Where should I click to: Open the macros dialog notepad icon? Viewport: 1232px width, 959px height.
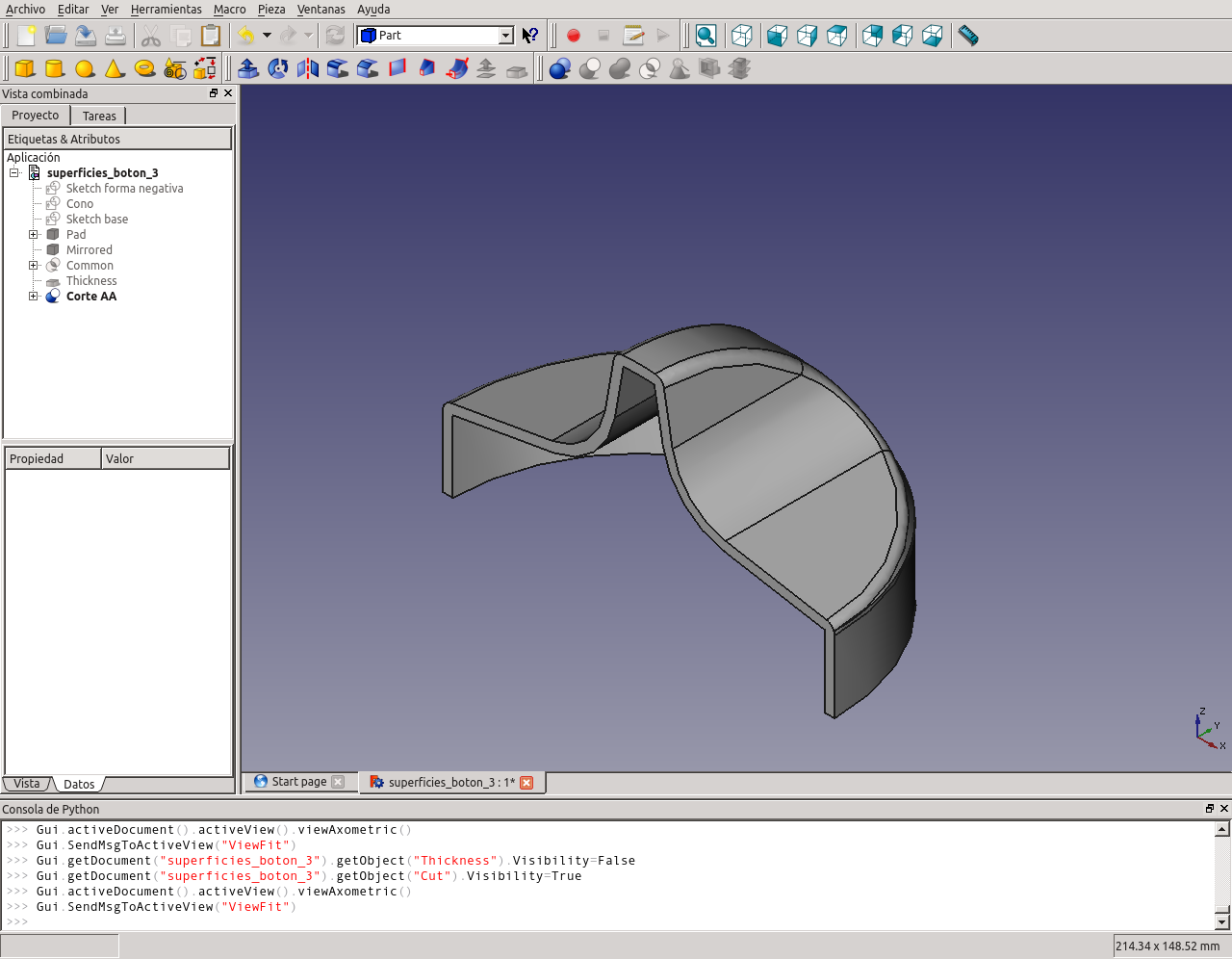coord(633,36)
